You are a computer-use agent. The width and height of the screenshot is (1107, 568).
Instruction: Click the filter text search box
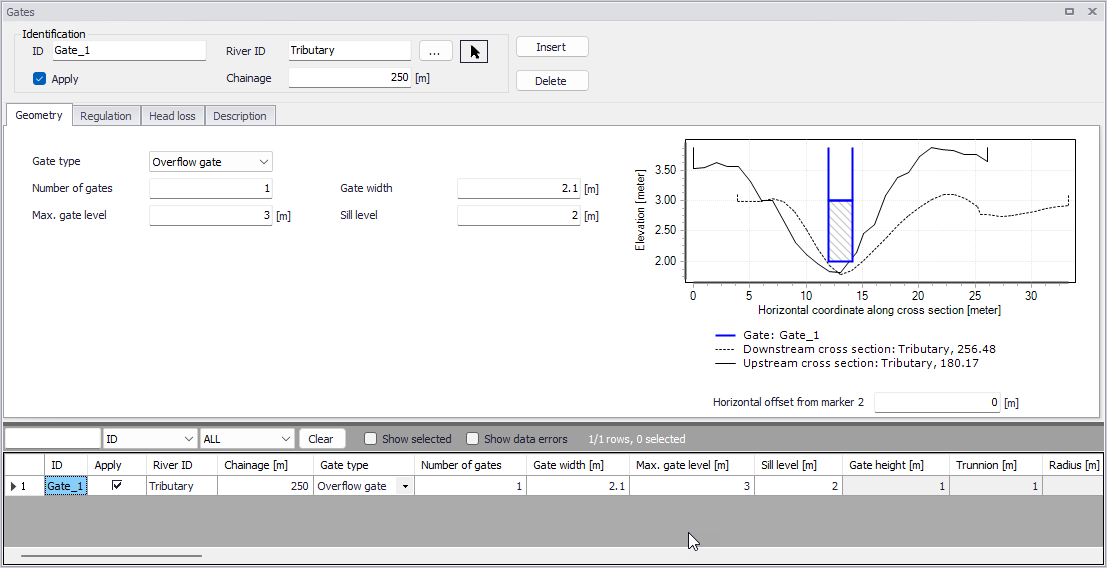point(53,439)
